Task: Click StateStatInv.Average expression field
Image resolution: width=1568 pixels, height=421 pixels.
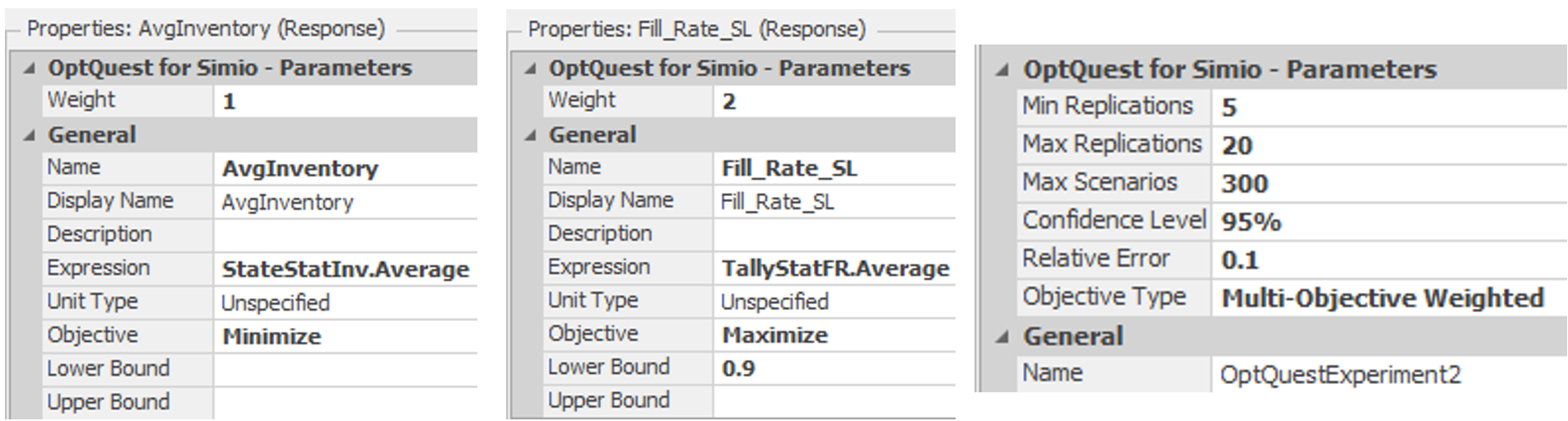Action: point(346,269)
